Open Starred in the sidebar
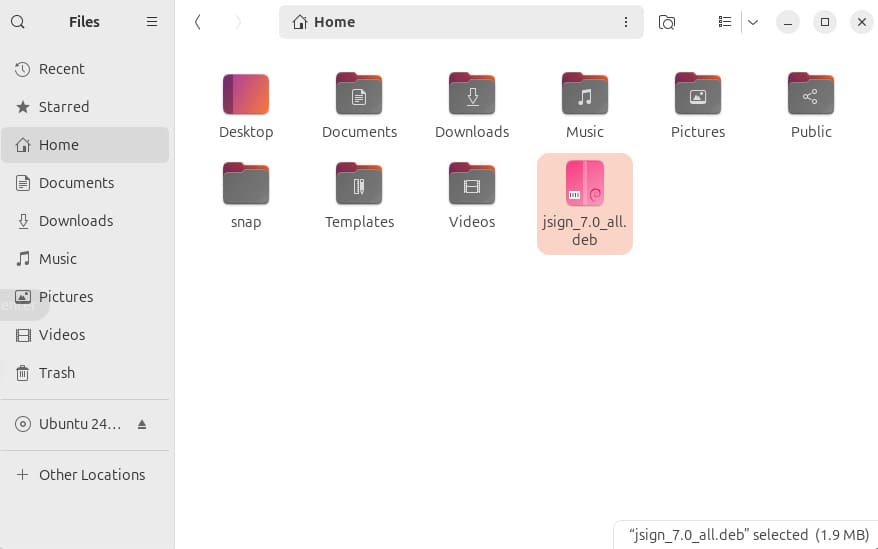The image size is (878, 549). tap(64, 107)
